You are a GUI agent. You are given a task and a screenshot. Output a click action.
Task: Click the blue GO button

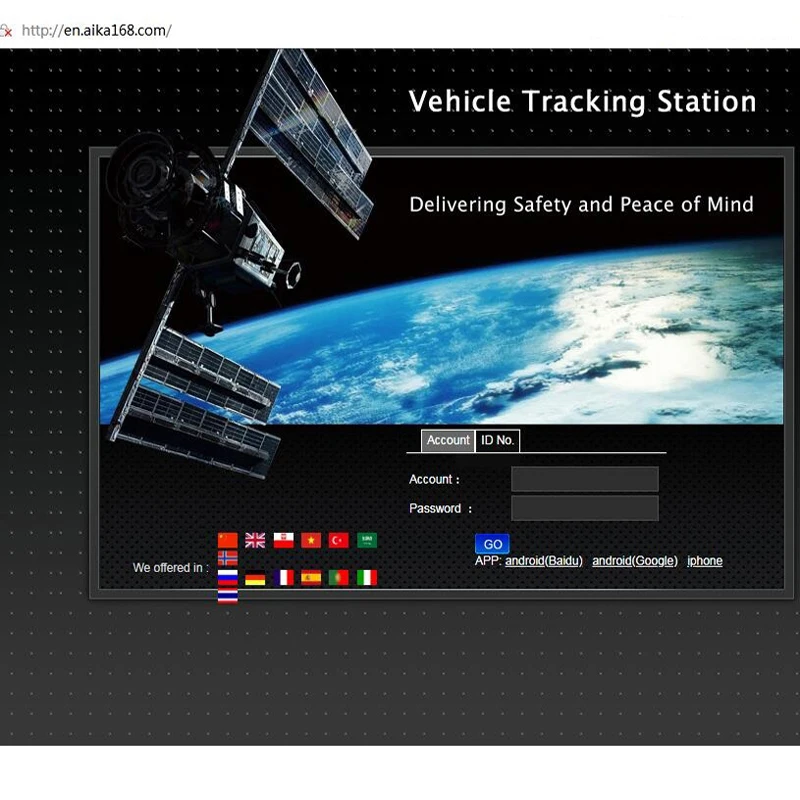[x=492, y=544]
